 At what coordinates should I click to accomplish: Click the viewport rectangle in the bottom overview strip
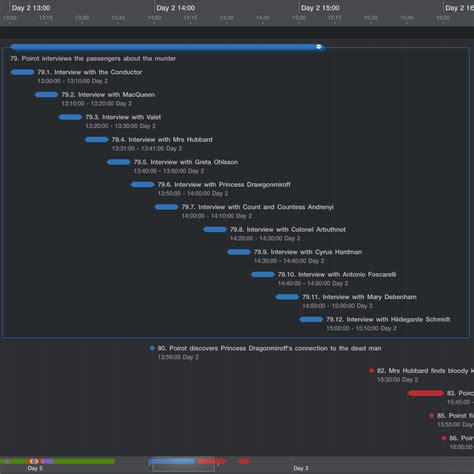pos(183,464)
